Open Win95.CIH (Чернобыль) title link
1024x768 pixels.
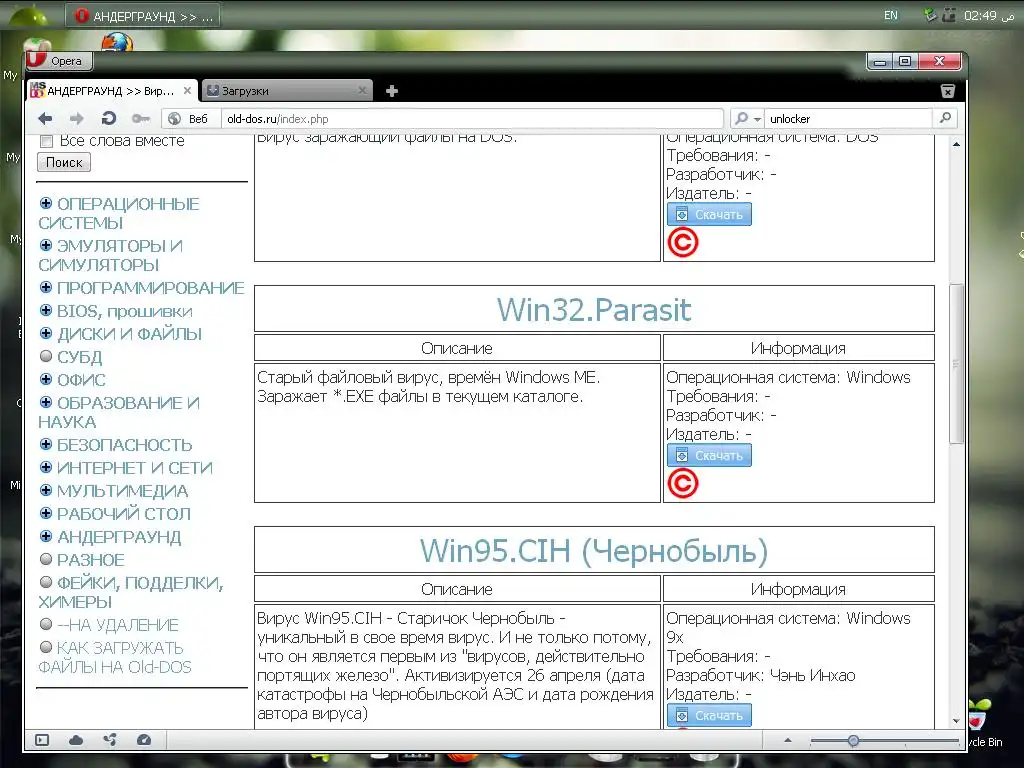594,551
